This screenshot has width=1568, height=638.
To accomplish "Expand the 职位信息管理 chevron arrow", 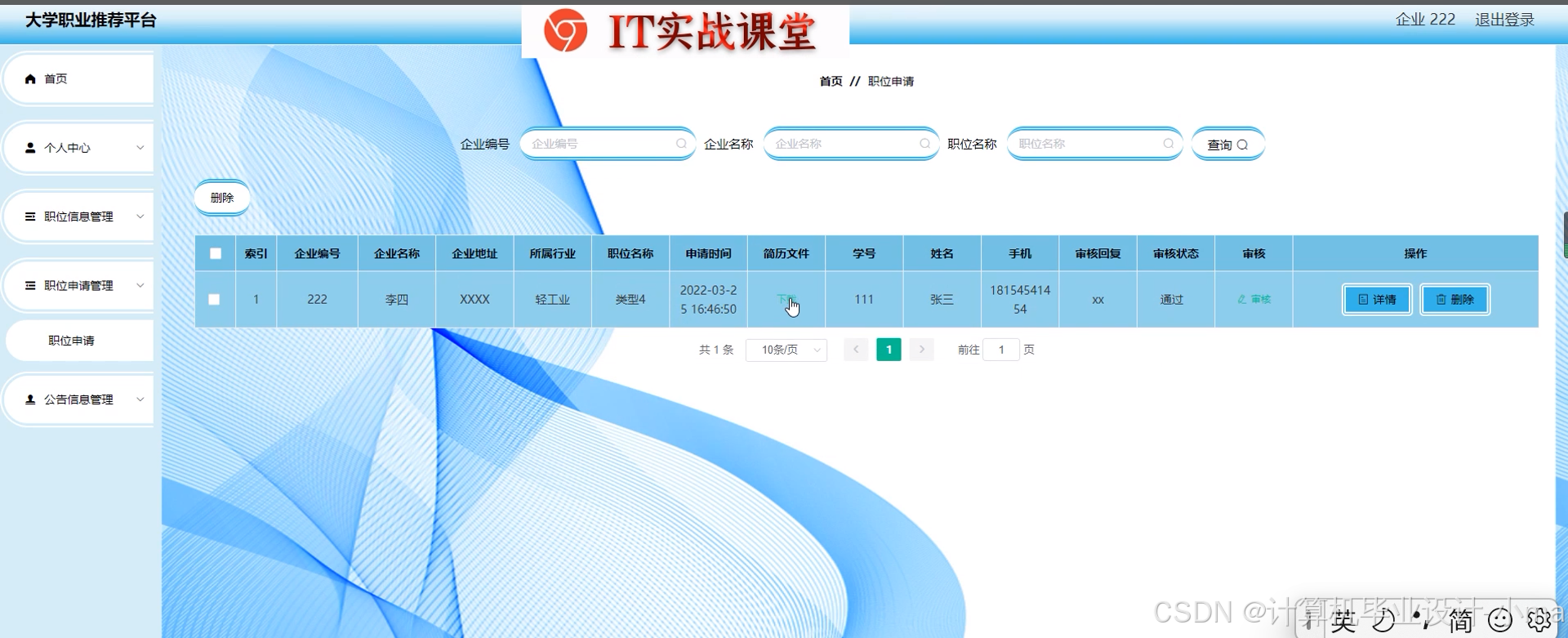I will coord(140,216).
